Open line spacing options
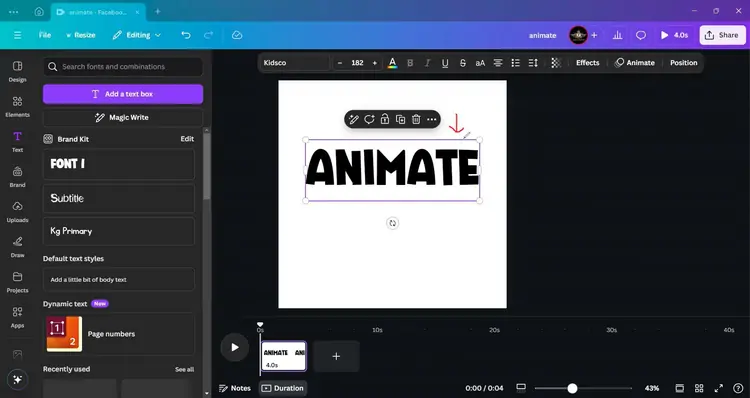Screen dimensions: 750x398 [x=533, y=63]
